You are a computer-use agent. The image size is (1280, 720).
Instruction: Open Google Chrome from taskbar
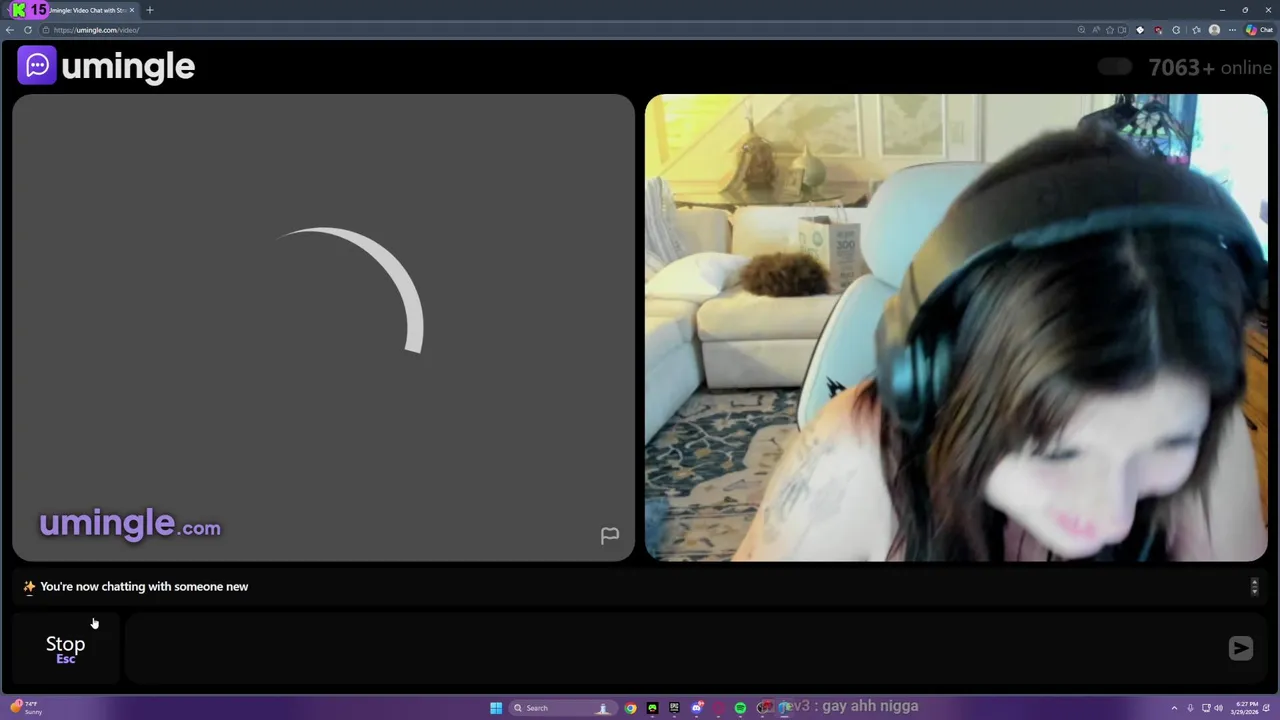point(630,708)
